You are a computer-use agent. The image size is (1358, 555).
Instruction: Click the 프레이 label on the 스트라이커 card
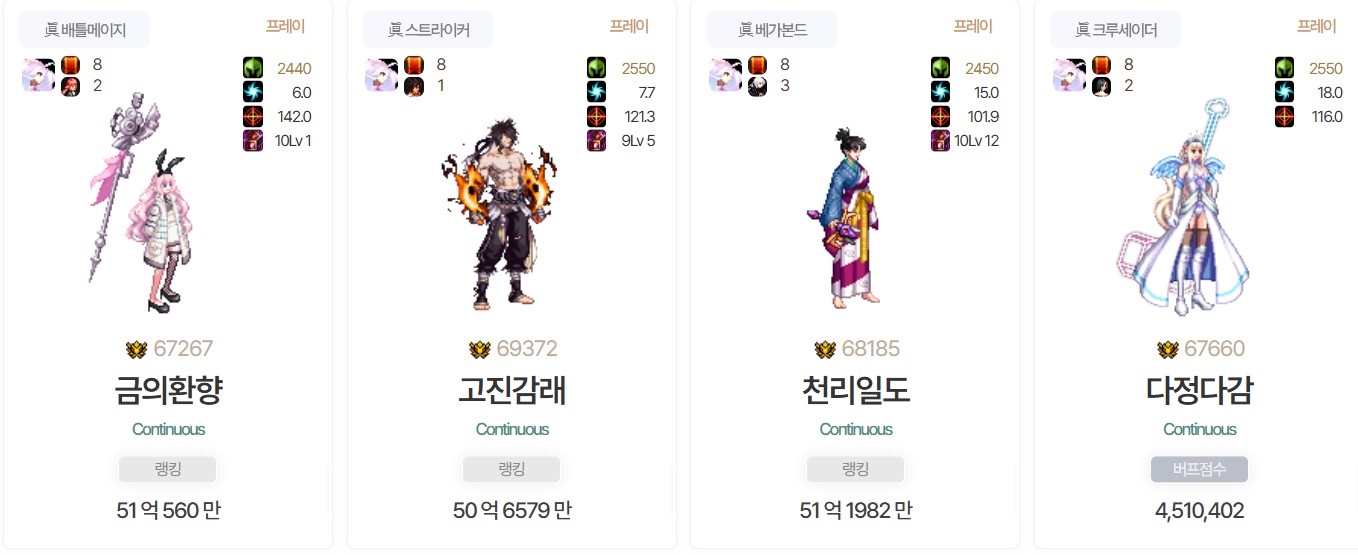pos(629,26)
